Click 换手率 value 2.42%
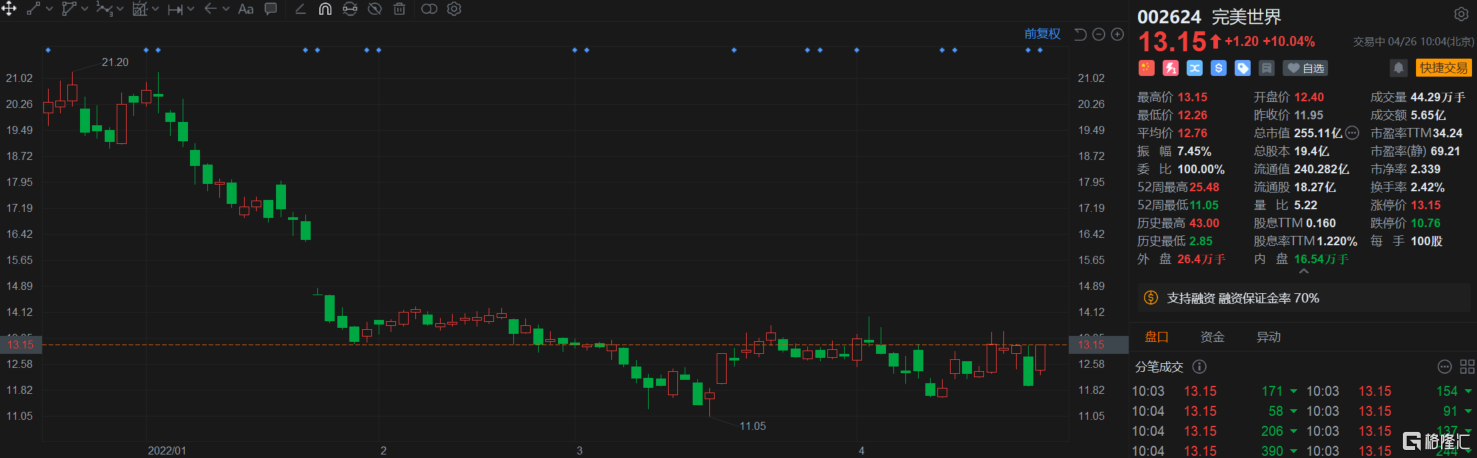 point(1429,187)
